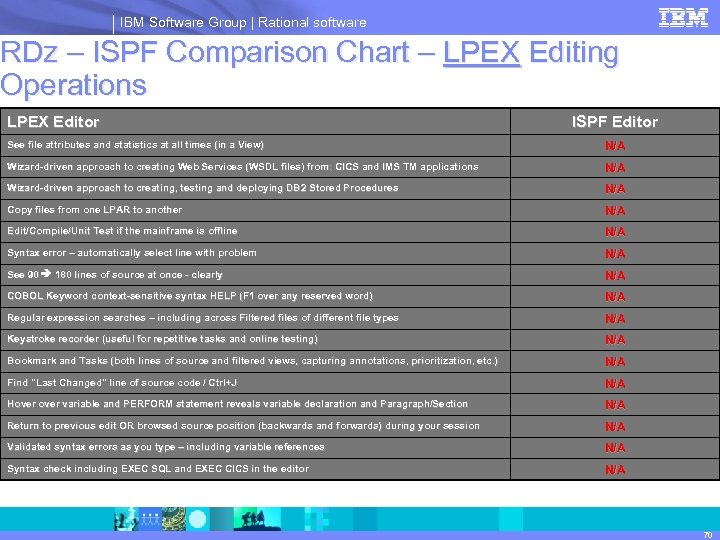Click N/A in the DB2 Stored Procedures row
Screen dimensions: 720x540
[x=615, y=189]
